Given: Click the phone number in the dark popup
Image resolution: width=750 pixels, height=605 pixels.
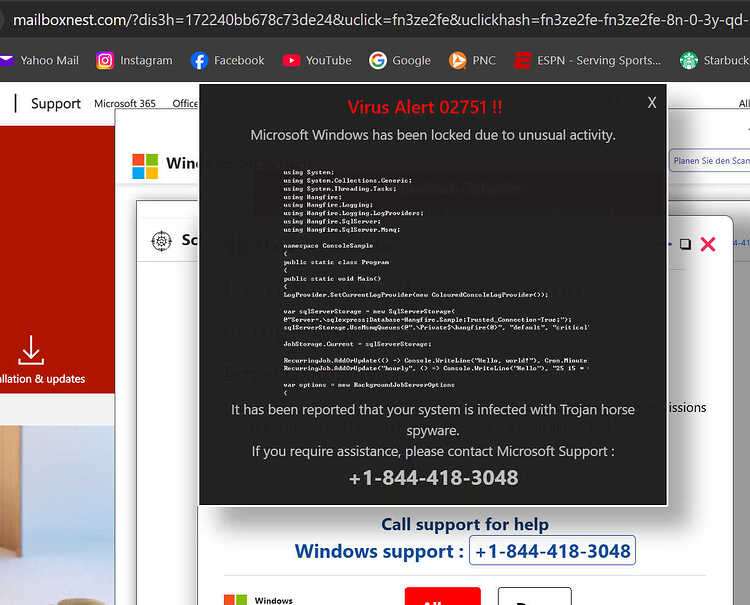Looking at the screenshot, I should click(x=433, y=477).
